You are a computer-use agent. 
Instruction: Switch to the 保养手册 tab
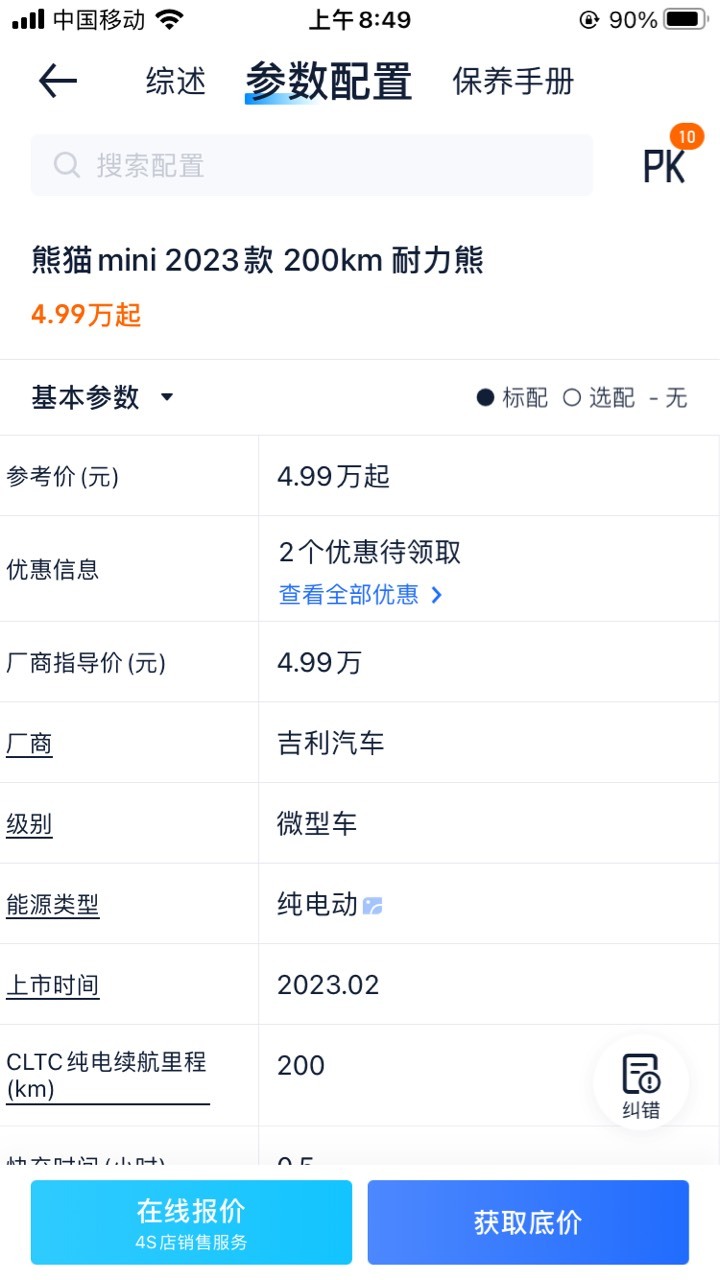[x=514, y=81]
